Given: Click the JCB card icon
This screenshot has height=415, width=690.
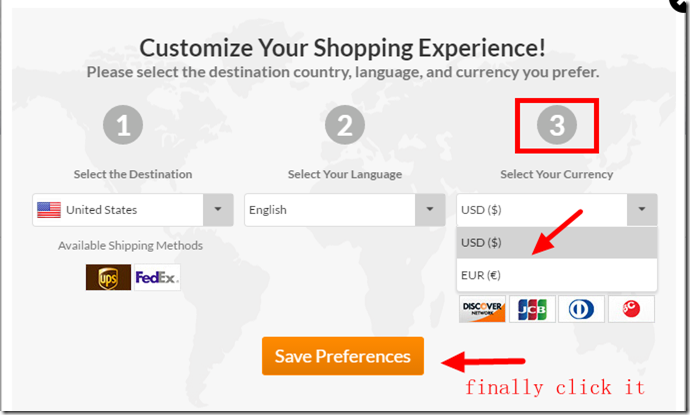Looking at the screenshot, I should tap(531, 309).
